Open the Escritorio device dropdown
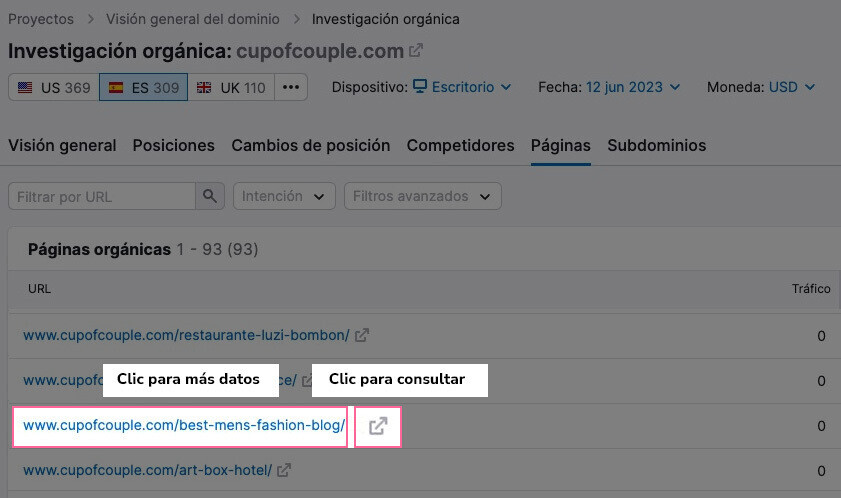 coord(462,87)
